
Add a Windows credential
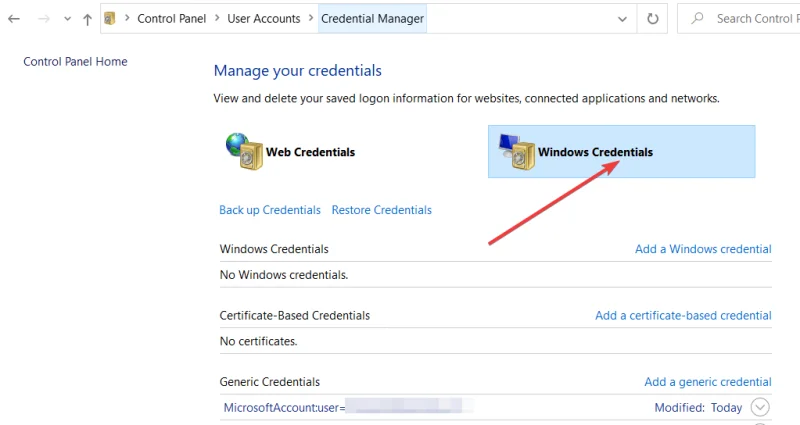(x=703, y=249)
